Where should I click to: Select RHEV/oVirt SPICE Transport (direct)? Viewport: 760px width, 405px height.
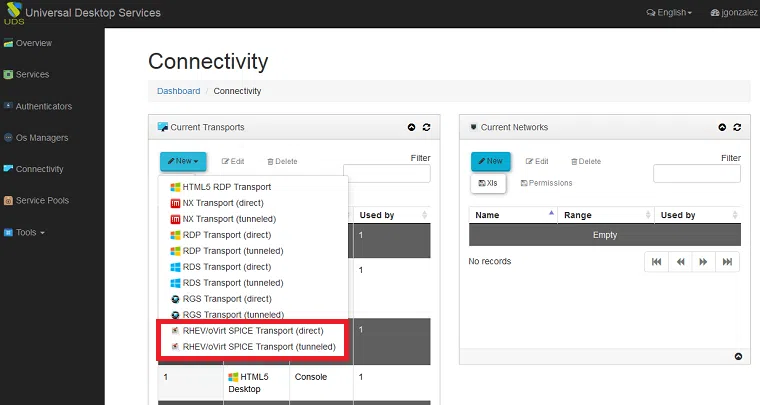click(x=253, y=330)
